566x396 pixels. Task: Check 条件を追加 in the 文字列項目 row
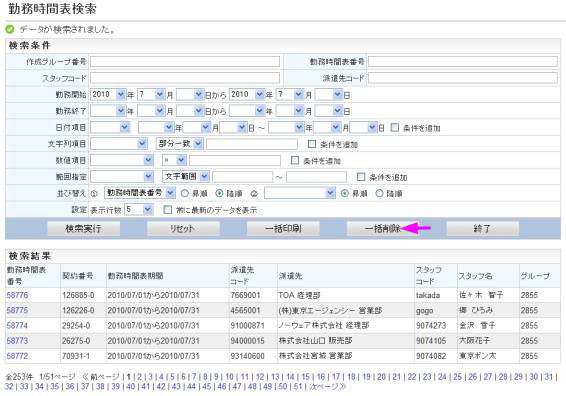click(x=312, y=144)
